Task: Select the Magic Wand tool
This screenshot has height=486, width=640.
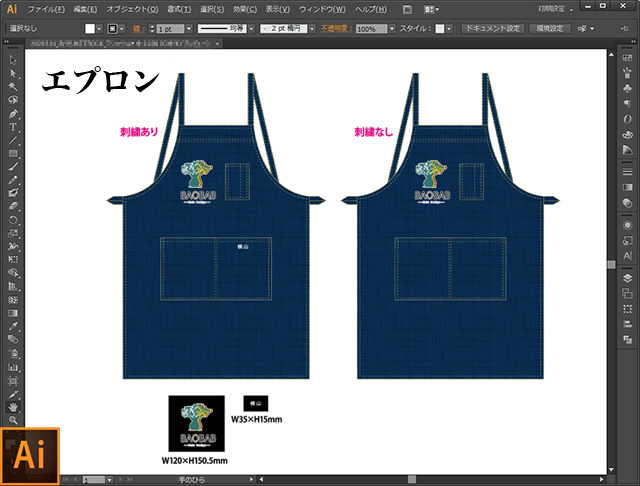Action: (x=13, y=87)
